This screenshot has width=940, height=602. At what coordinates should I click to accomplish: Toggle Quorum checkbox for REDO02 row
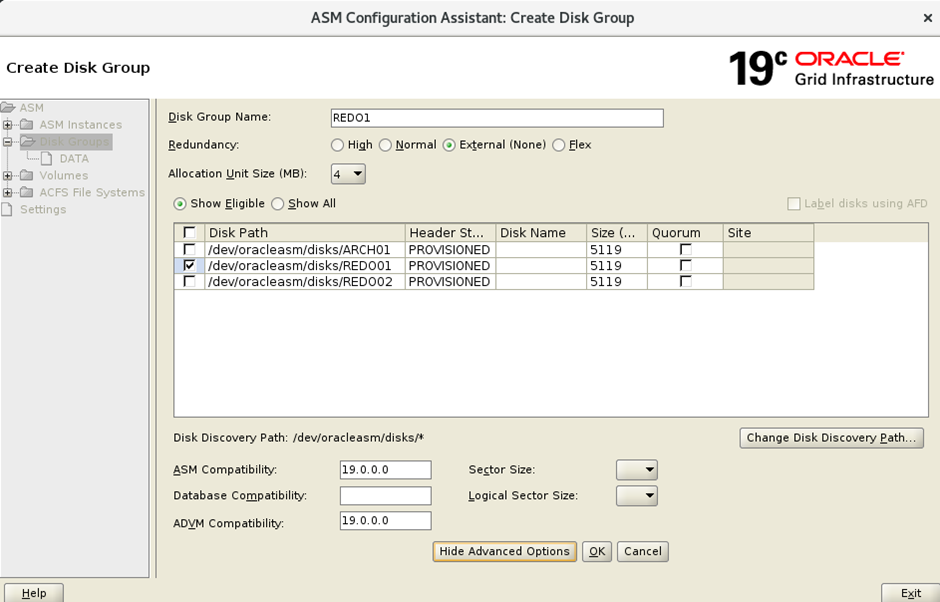[x=685, y=281]
